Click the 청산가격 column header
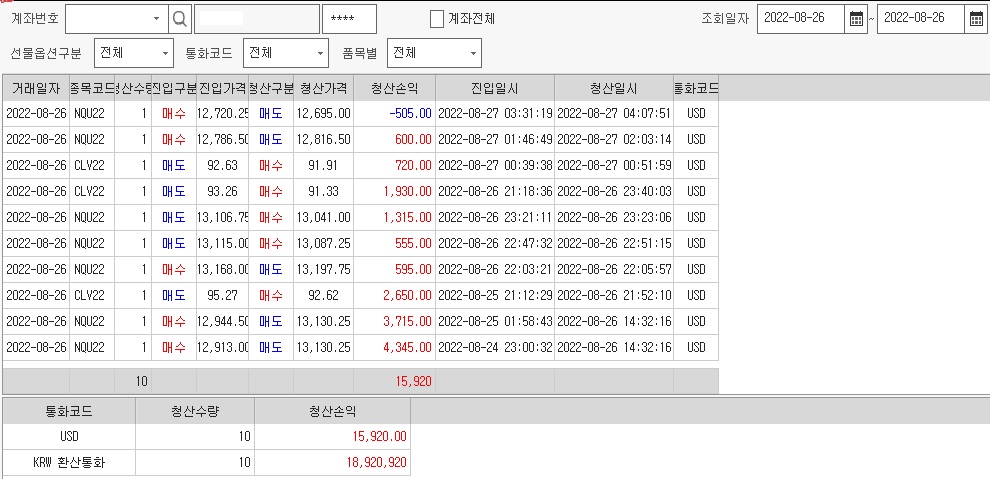The height and width of the screenshot is (479, 990). (323, 88)
